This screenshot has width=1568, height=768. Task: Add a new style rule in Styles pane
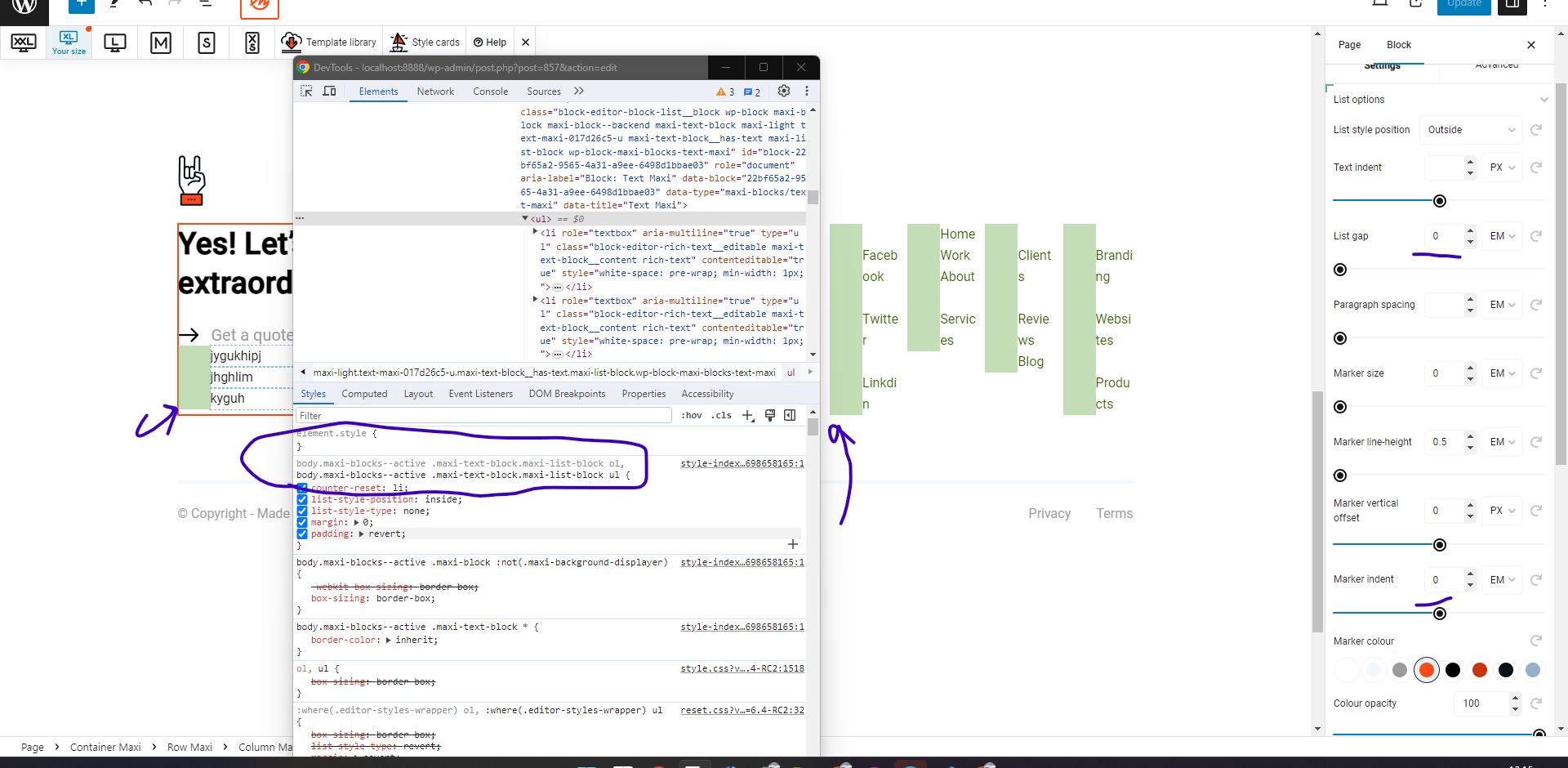[748, 415]
